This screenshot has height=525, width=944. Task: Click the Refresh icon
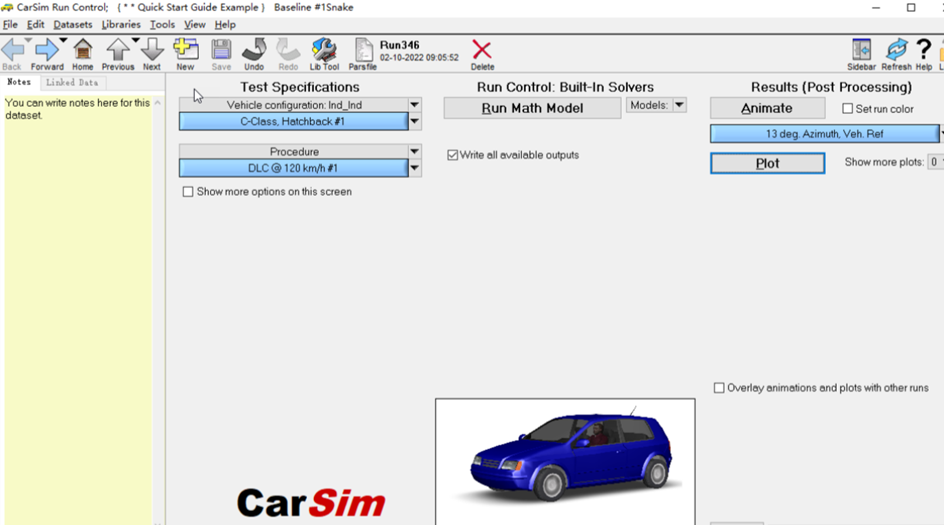896,50
